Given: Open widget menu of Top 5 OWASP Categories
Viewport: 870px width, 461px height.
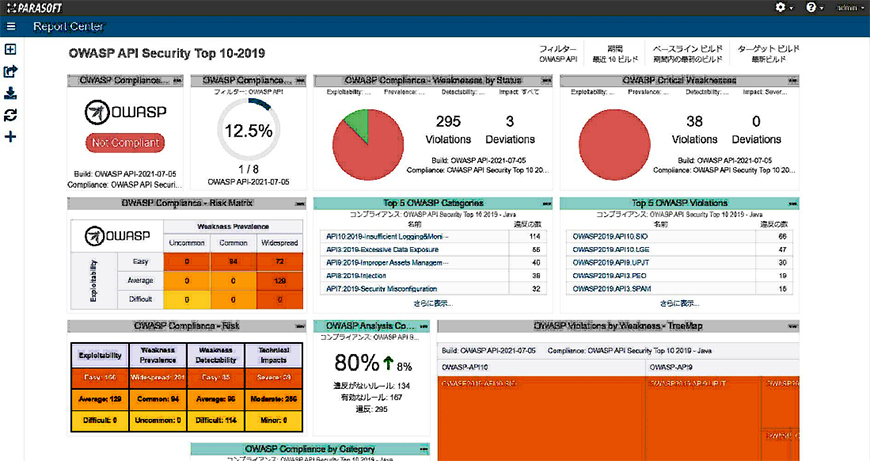Looking at the screenshot, I should 546,204.
